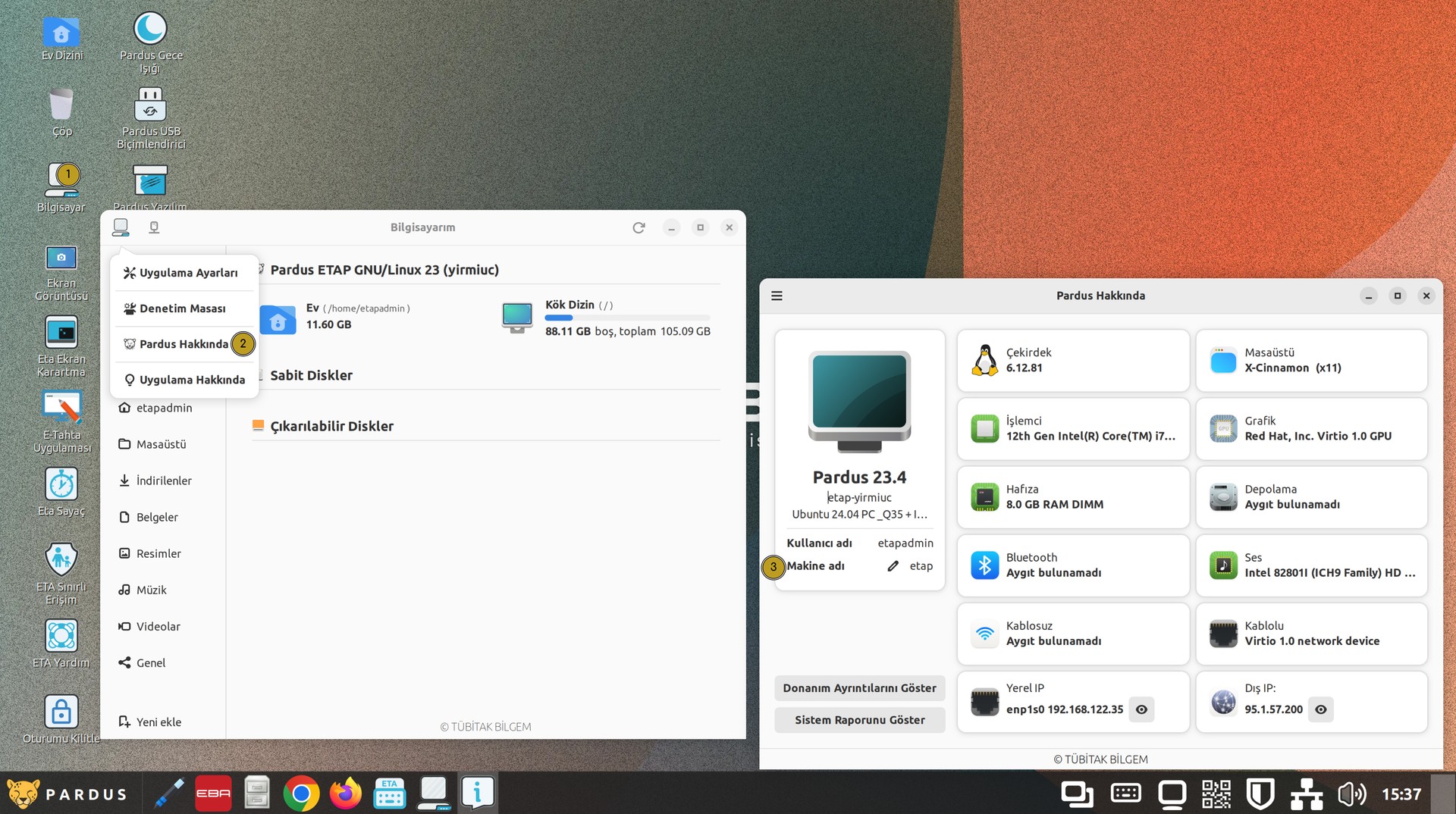Click the etapadmin username value

point(905,543)
